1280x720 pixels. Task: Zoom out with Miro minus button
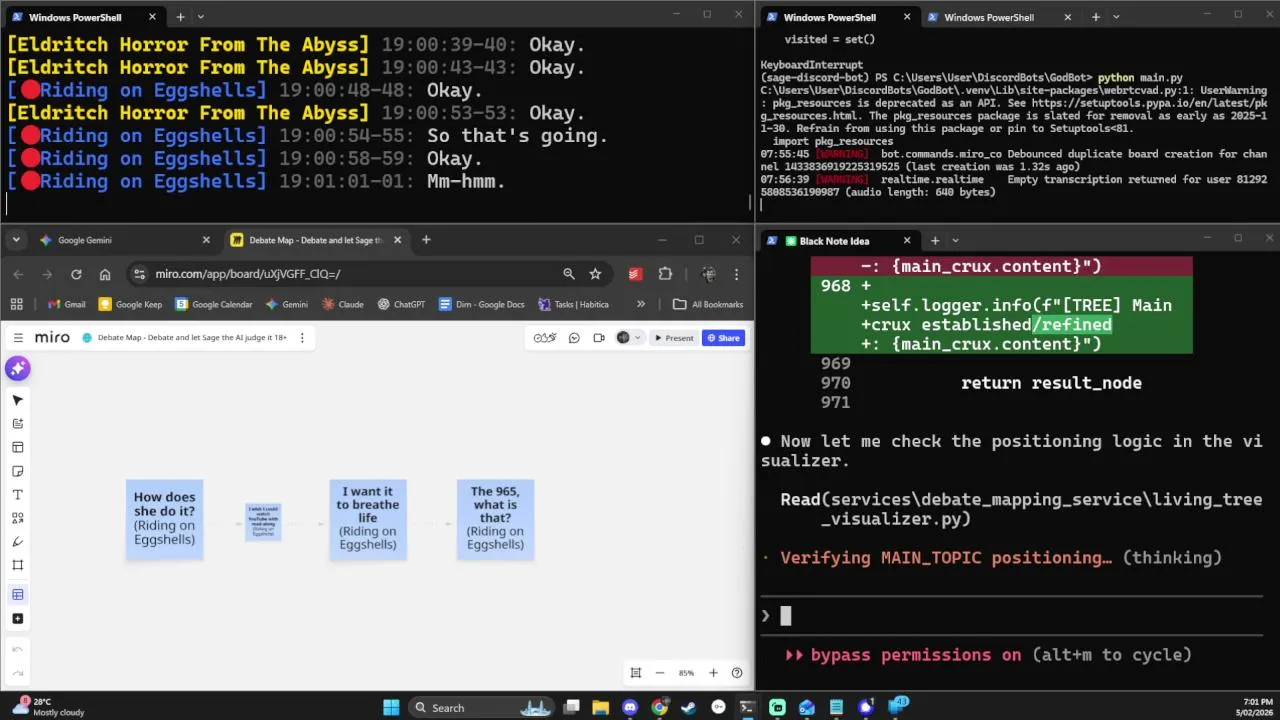[x=660, y=673]
